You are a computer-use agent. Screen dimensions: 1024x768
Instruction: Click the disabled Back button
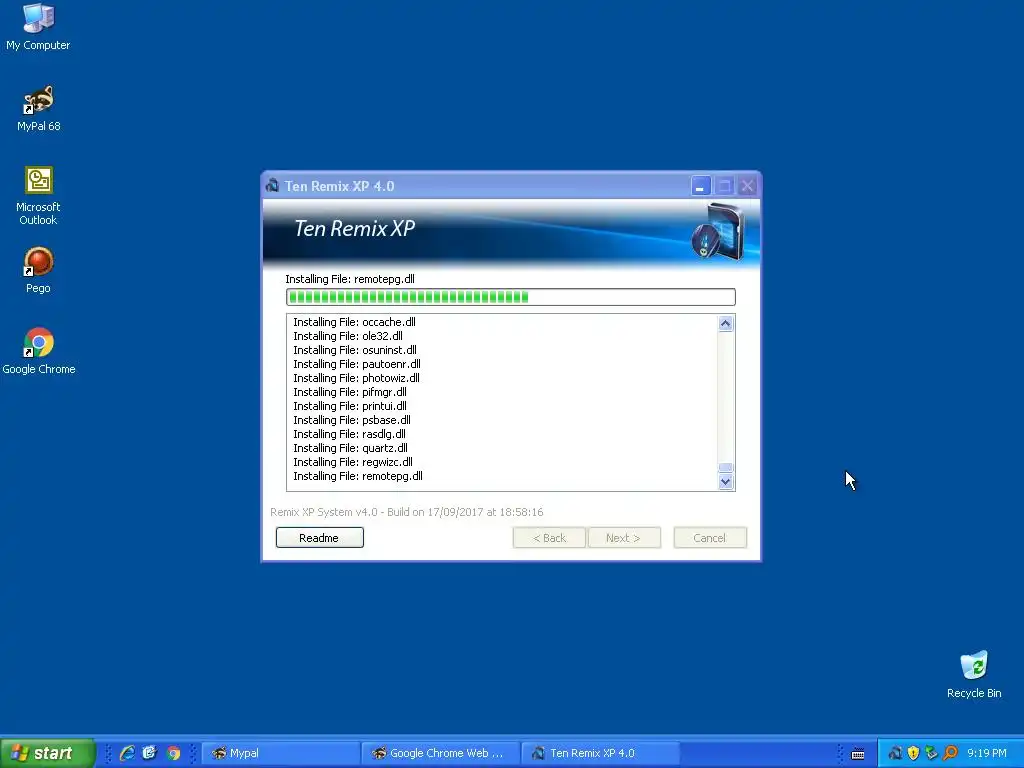(549, 537)
